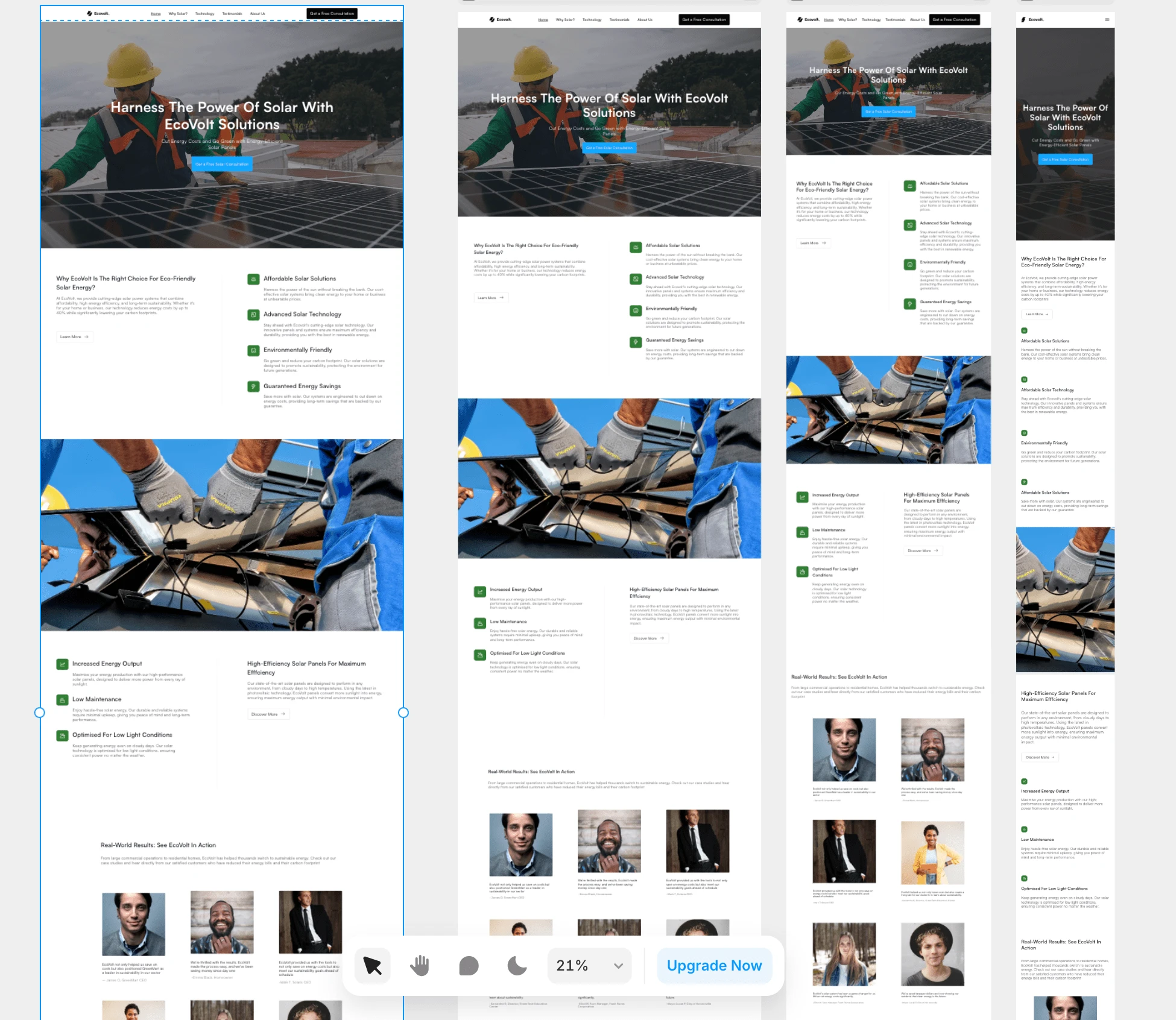This screenshot has width=1176, height=1020.
Task: Select suited man testimonial photo in second frame
Action: 698,842
